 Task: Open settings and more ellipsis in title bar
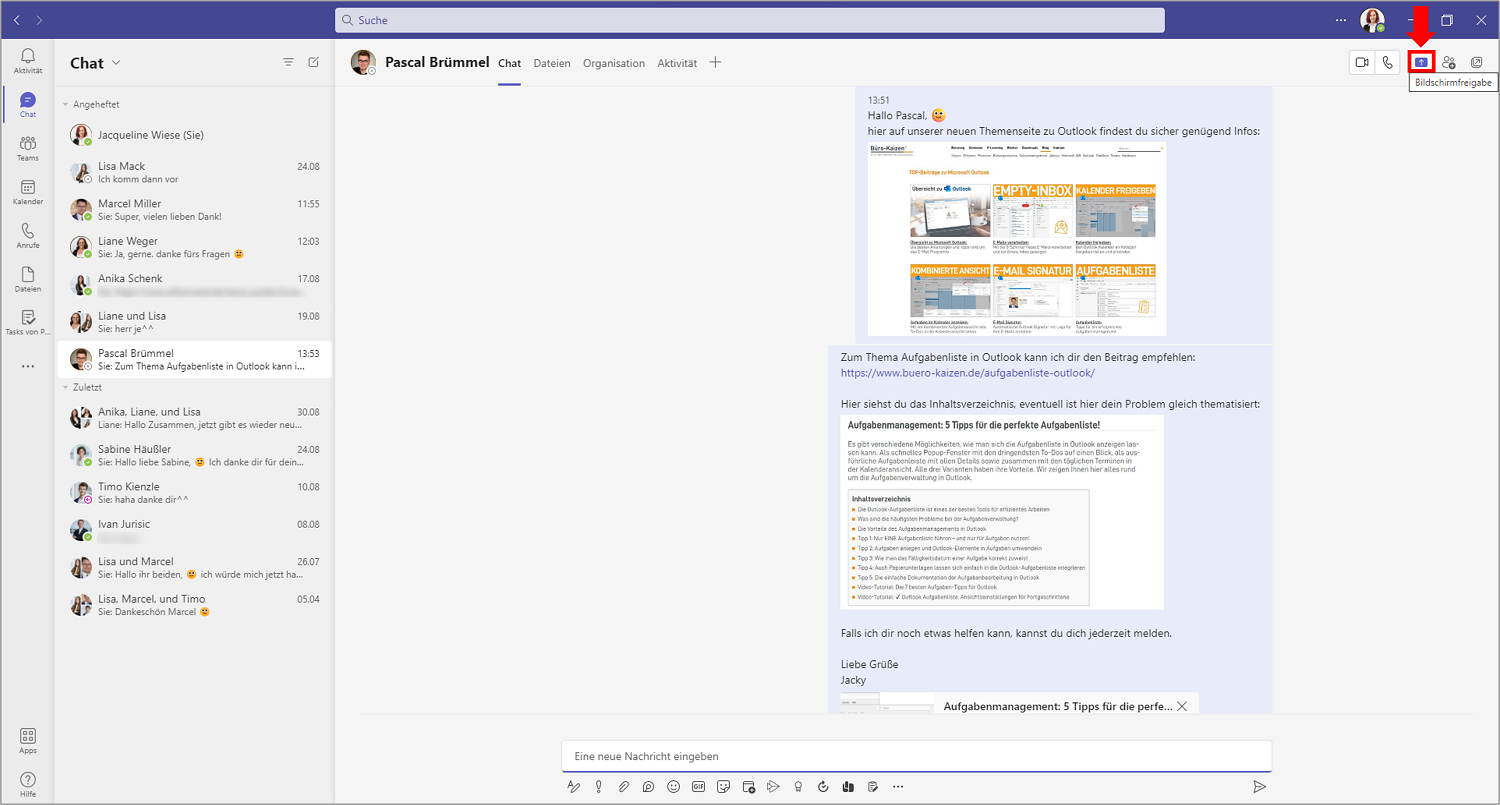tap(1341, 20)
